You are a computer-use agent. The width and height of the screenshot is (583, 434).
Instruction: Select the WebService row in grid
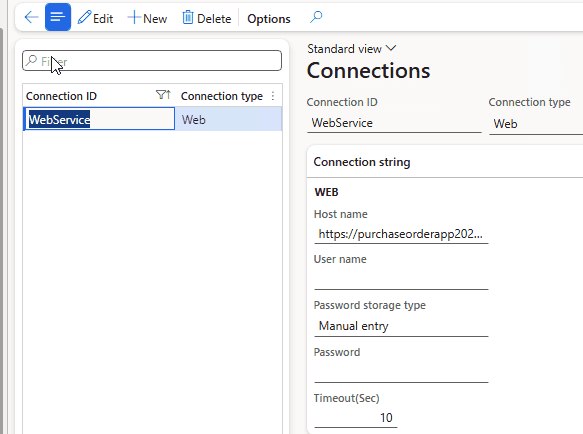pos(152,119)
